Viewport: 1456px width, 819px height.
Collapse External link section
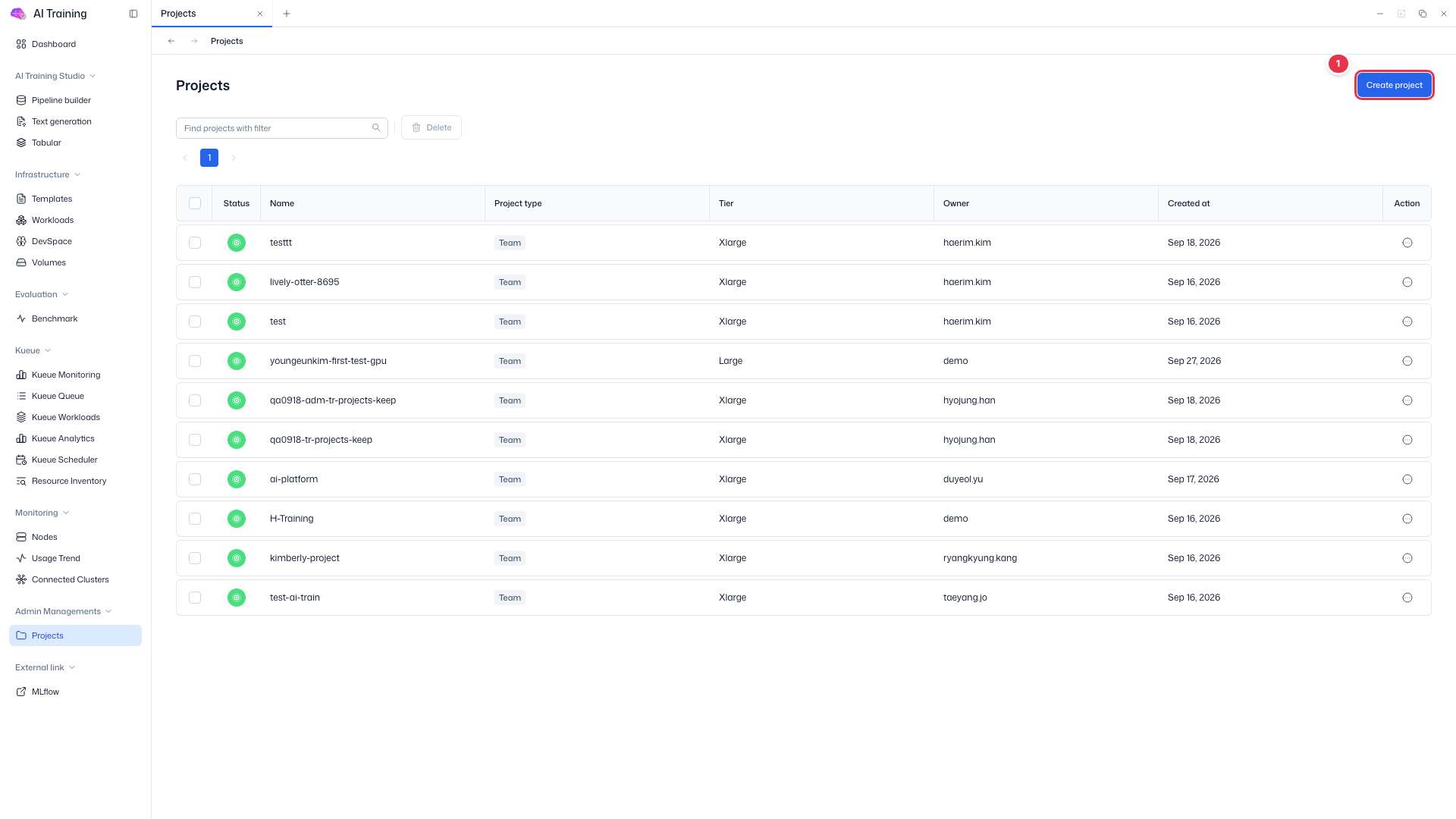coord(45,667)
